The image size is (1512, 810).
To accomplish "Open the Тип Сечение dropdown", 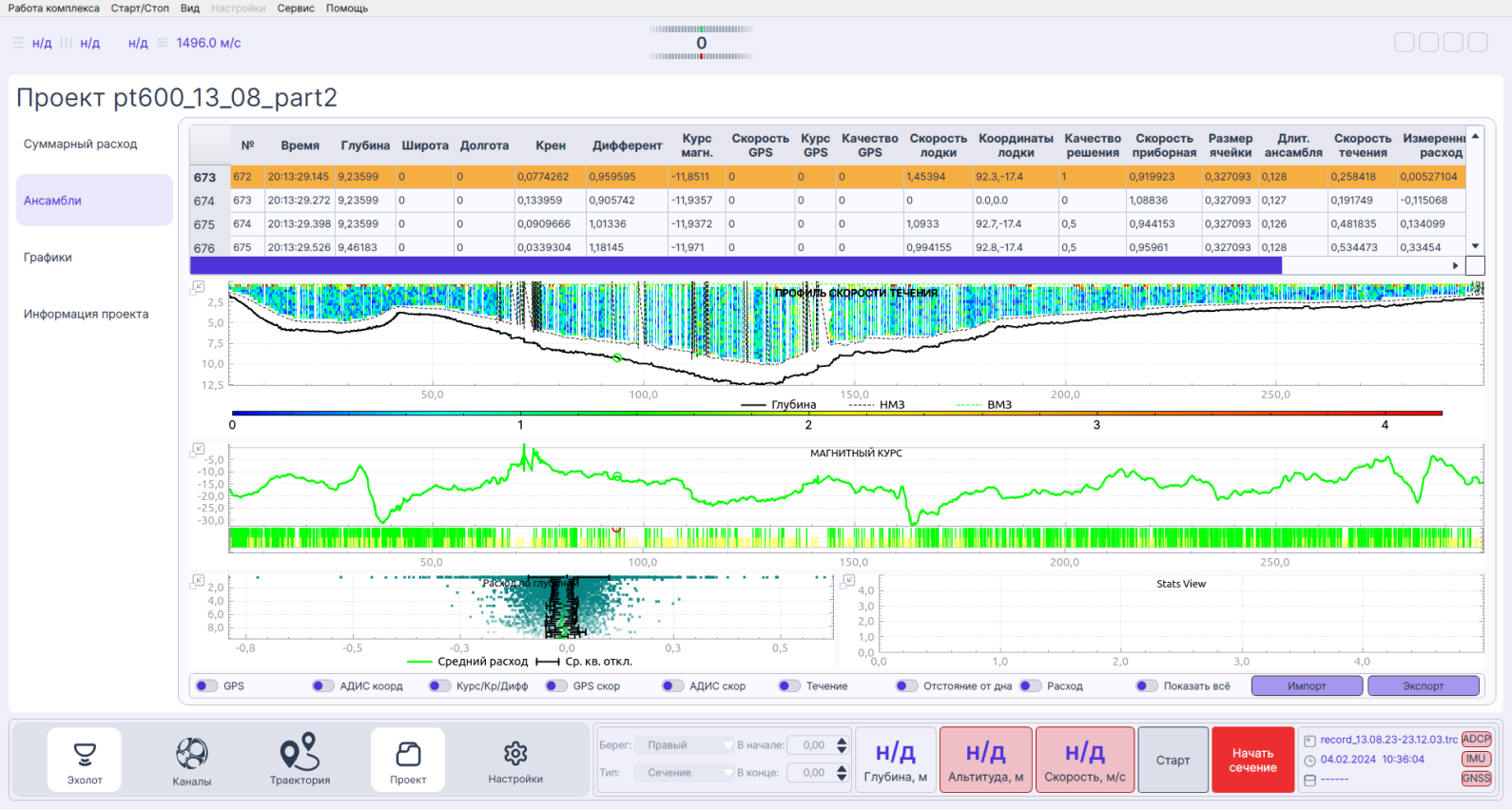I will tap(686, 773).
